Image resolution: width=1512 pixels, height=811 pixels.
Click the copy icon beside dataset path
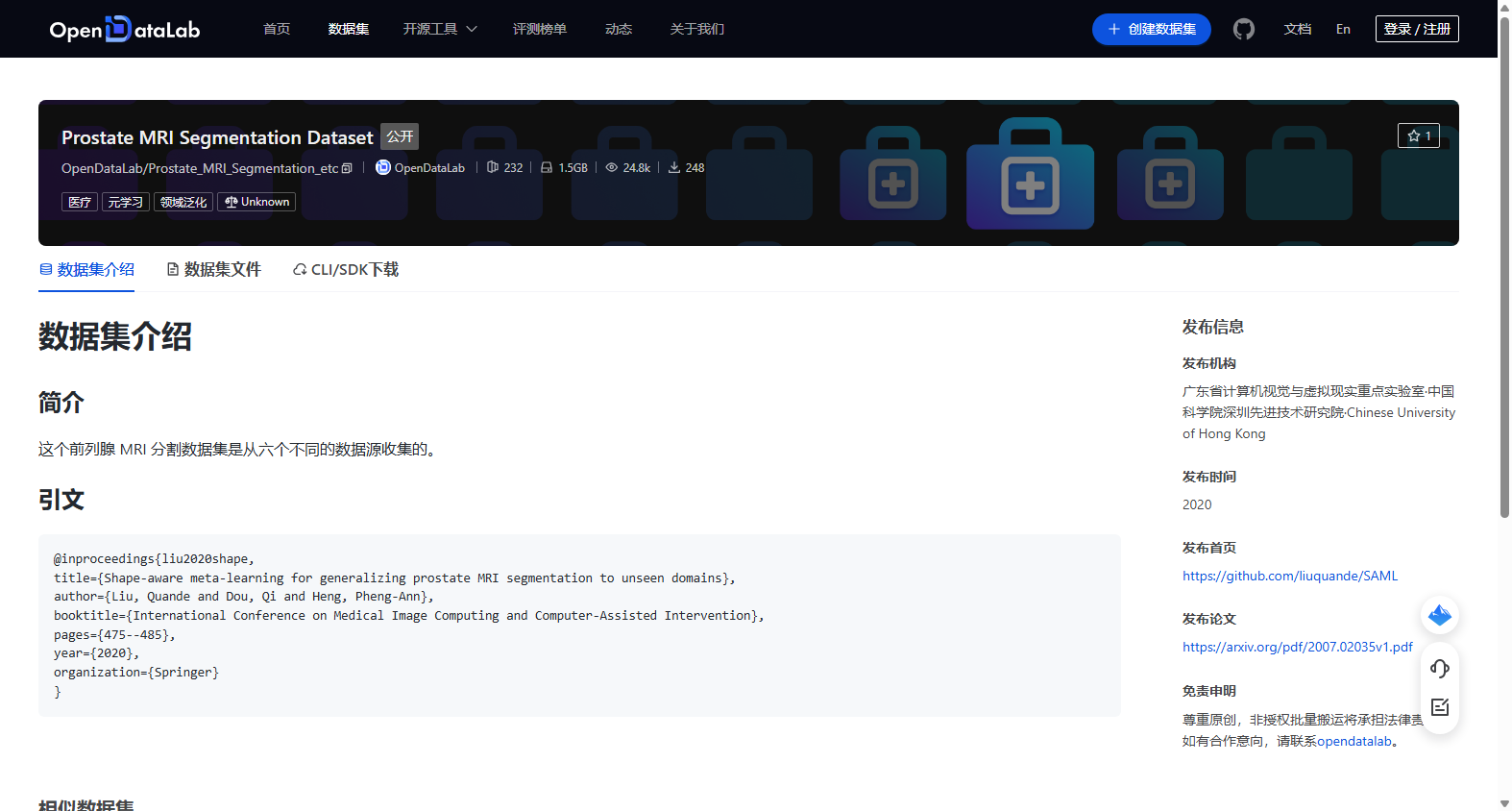pyautogui.click(x=347, y=168)
